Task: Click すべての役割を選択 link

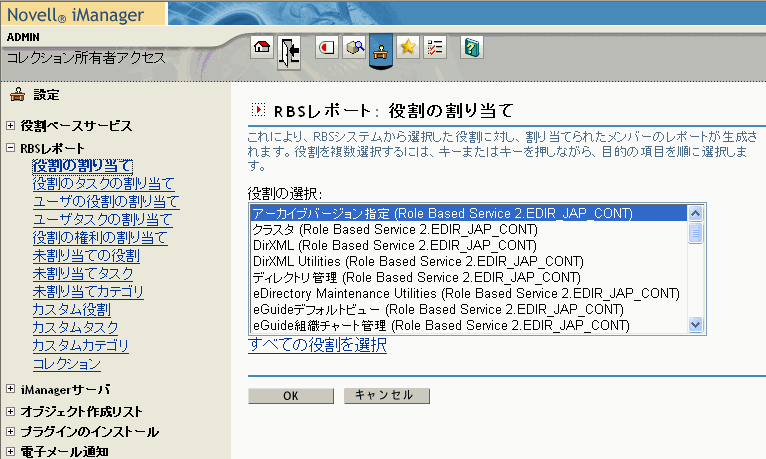Action: (318, 345)
